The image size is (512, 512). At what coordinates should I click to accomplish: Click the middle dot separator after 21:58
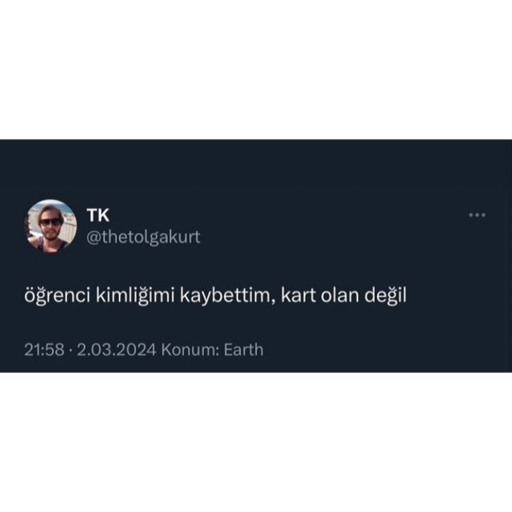[71, 350]
